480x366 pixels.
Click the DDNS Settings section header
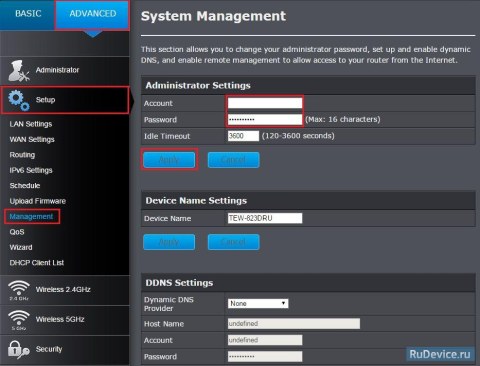(179, 283)
